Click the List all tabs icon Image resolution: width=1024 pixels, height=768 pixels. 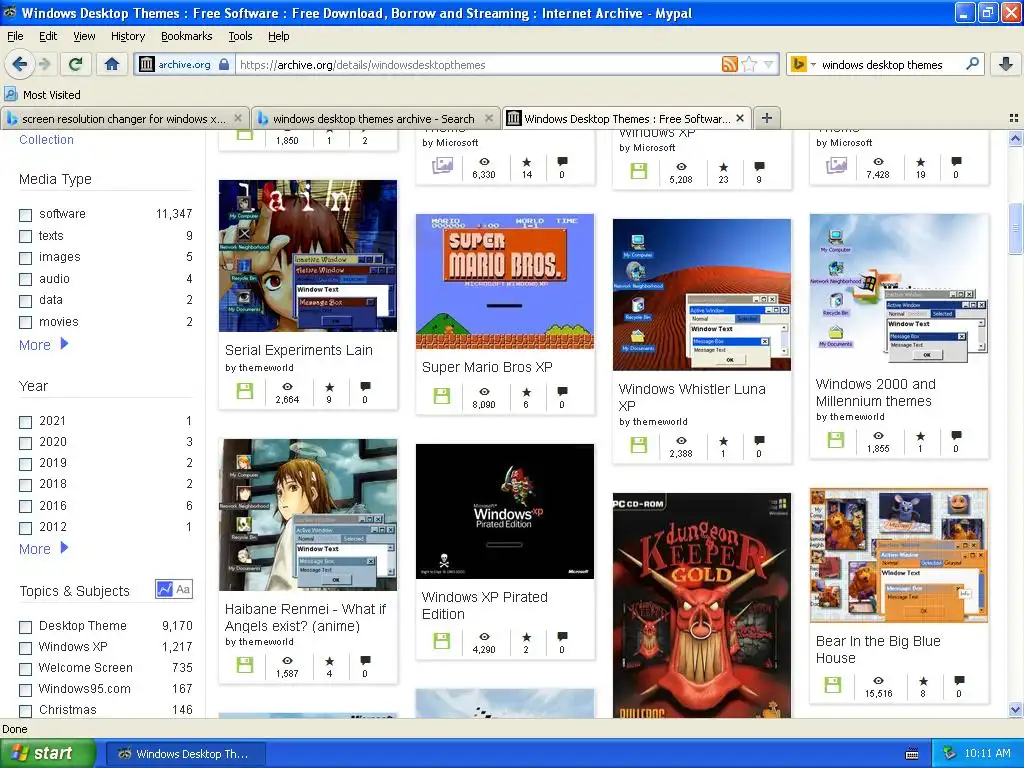(1014, 118)
